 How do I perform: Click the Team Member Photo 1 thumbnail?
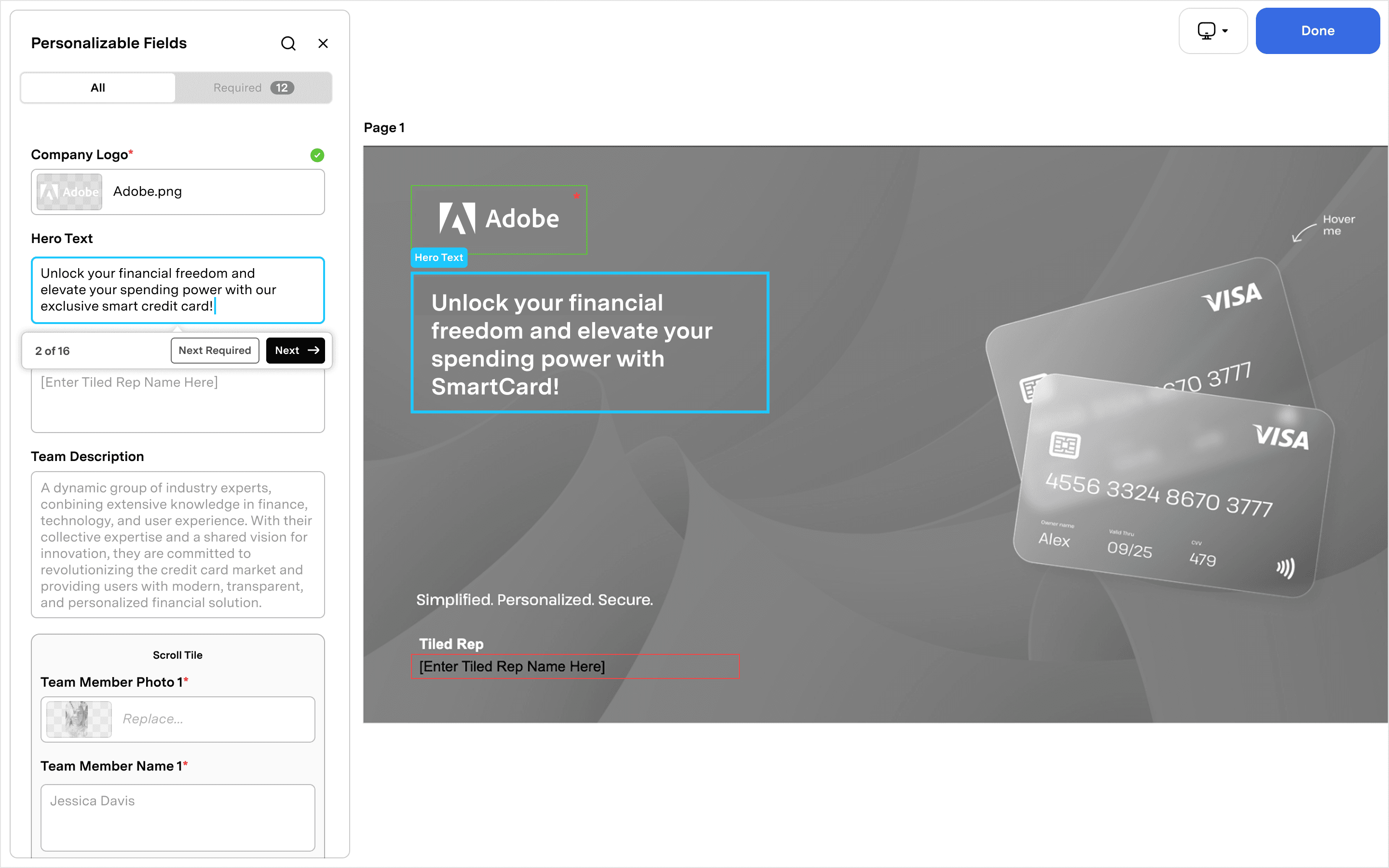[x=79, y=719]
